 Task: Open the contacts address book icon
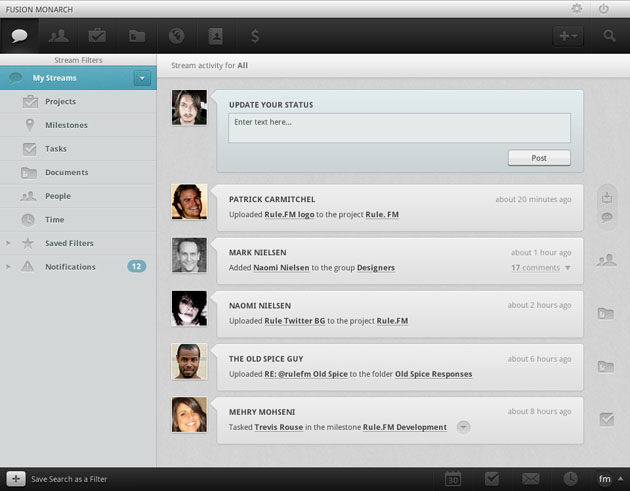215,36
